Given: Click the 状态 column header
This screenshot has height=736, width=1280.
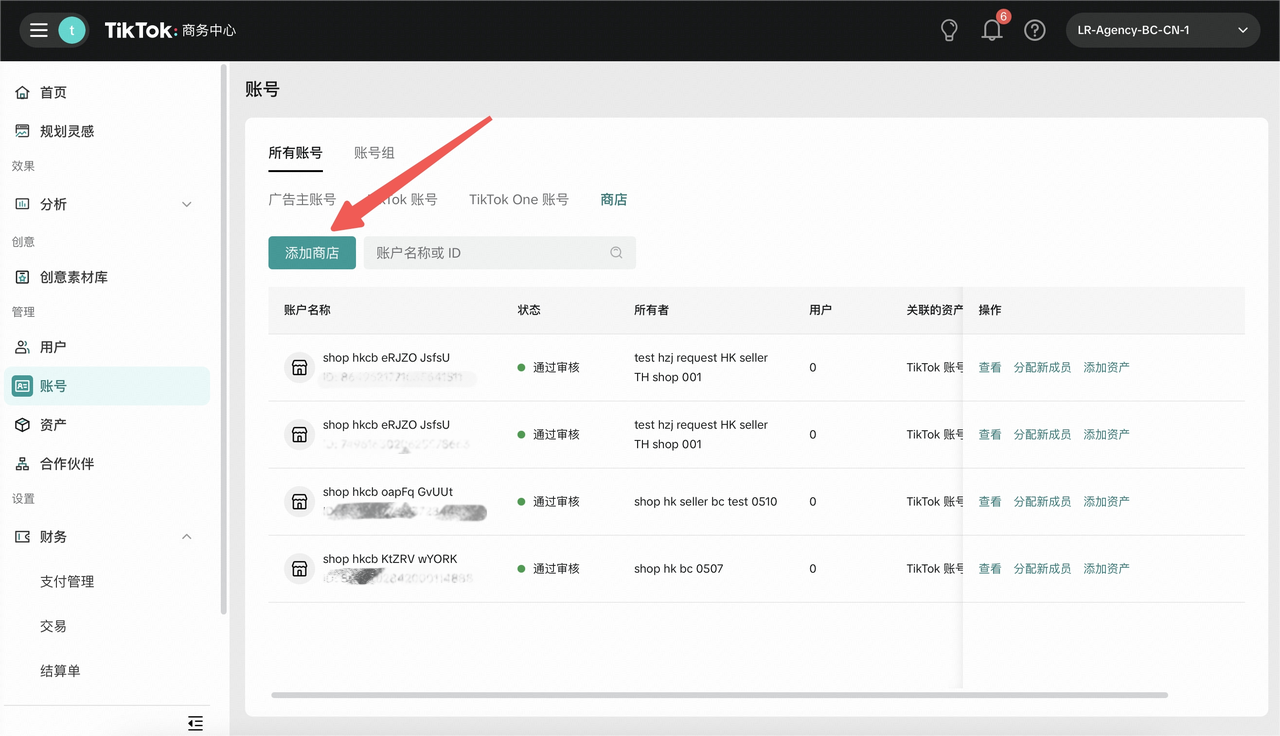Looking at the screenshot, I should pos(529,310).
